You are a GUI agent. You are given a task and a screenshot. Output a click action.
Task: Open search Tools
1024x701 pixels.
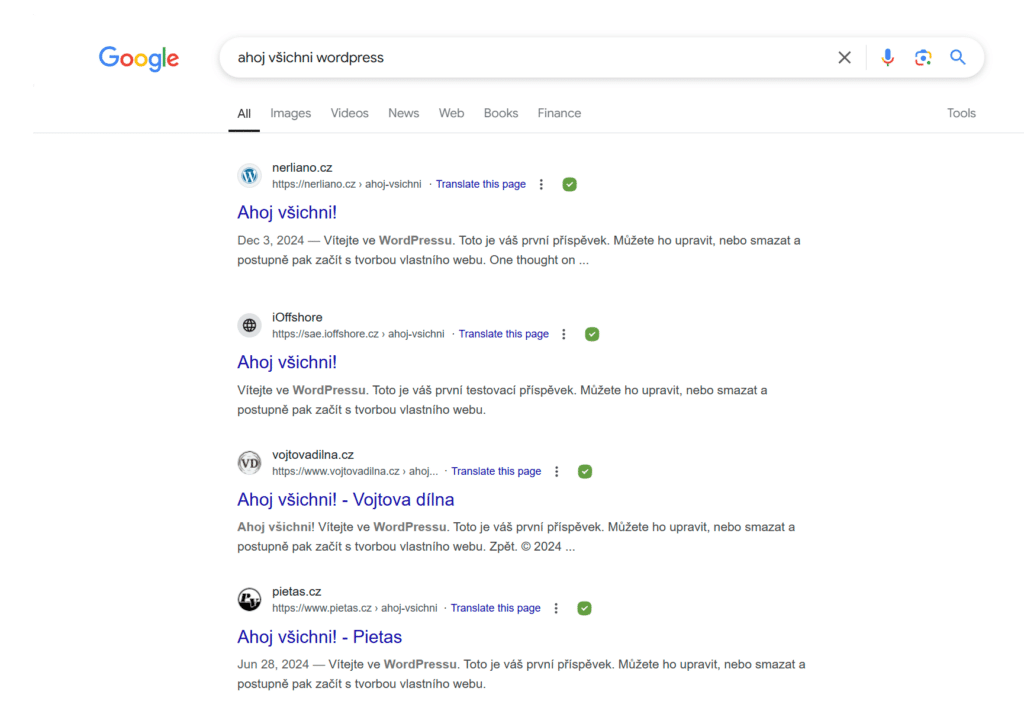tap(961, 113)
